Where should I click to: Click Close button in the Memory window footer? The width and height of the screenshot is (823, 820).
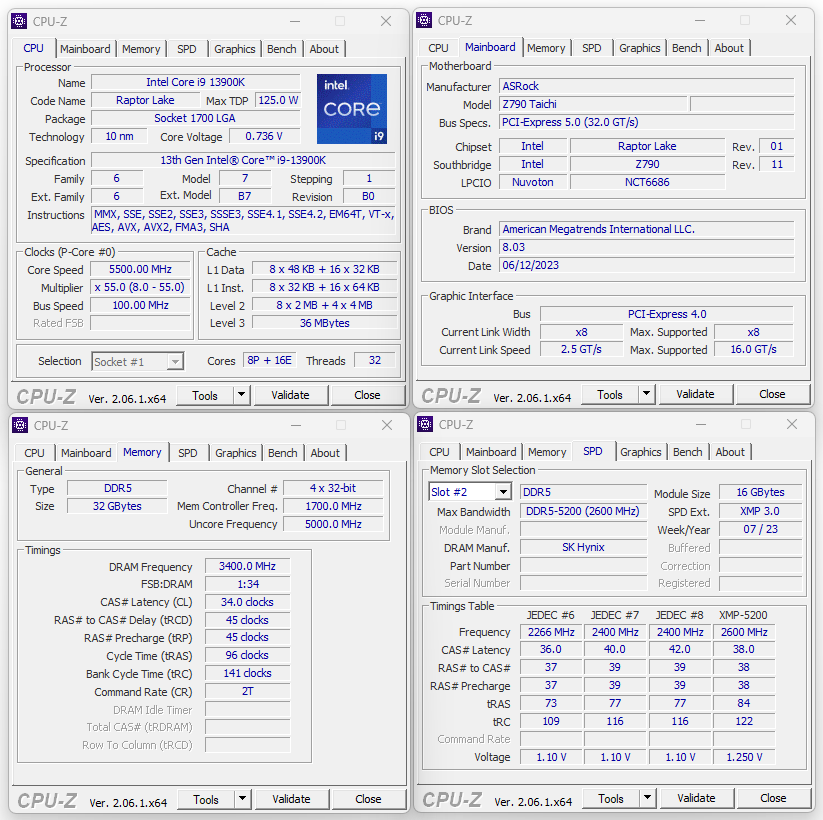coord(368,799)
